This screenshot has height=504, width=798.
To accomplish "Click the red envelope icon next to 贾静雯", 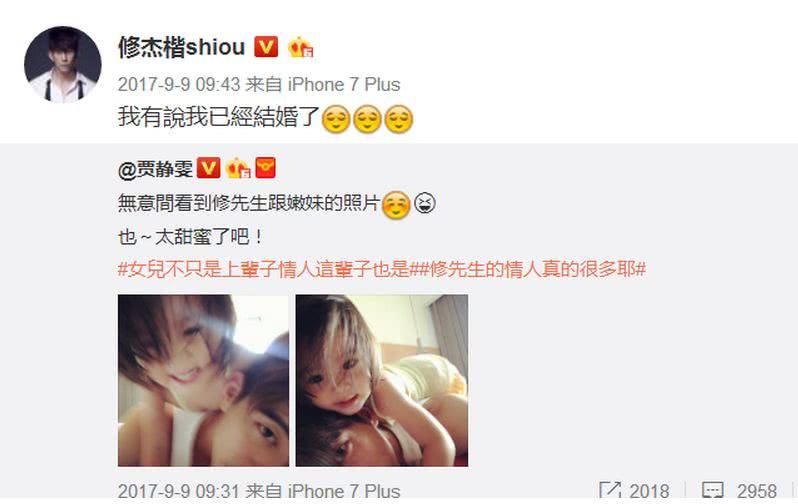I will coord(265,167).
